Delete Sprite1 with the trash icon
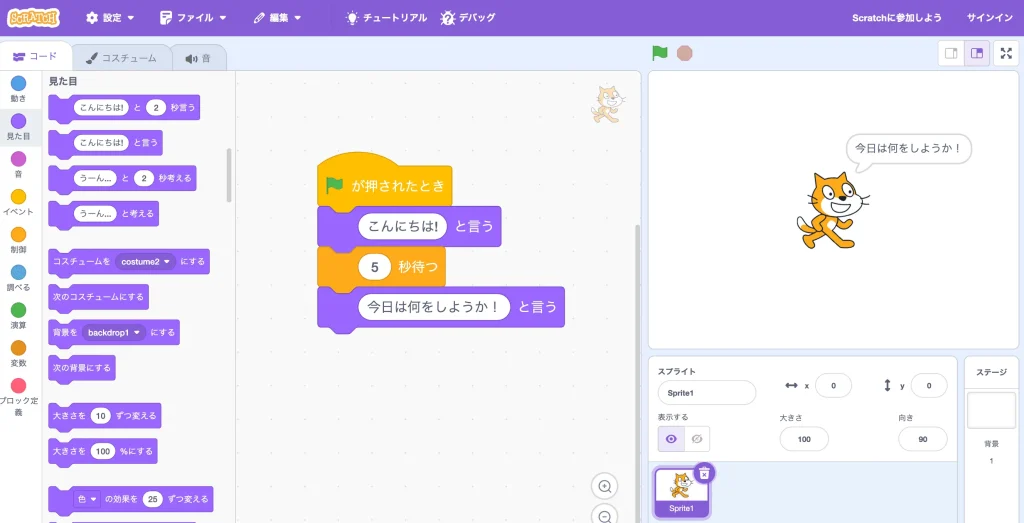 pyautogui.click(x=703, y=473)
